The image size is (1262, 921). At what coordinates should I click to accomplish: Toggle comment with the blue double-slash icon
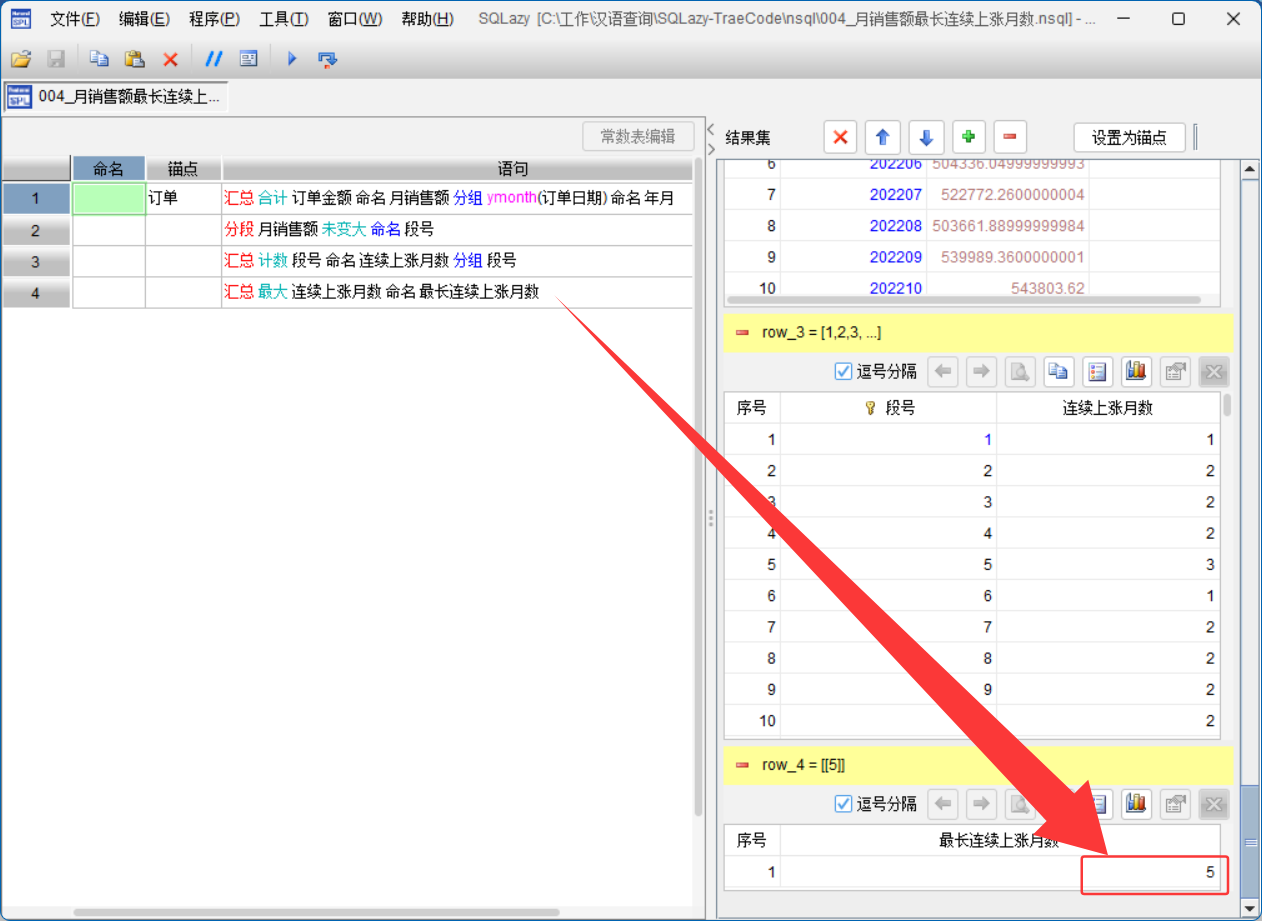(x=213, y=59)
